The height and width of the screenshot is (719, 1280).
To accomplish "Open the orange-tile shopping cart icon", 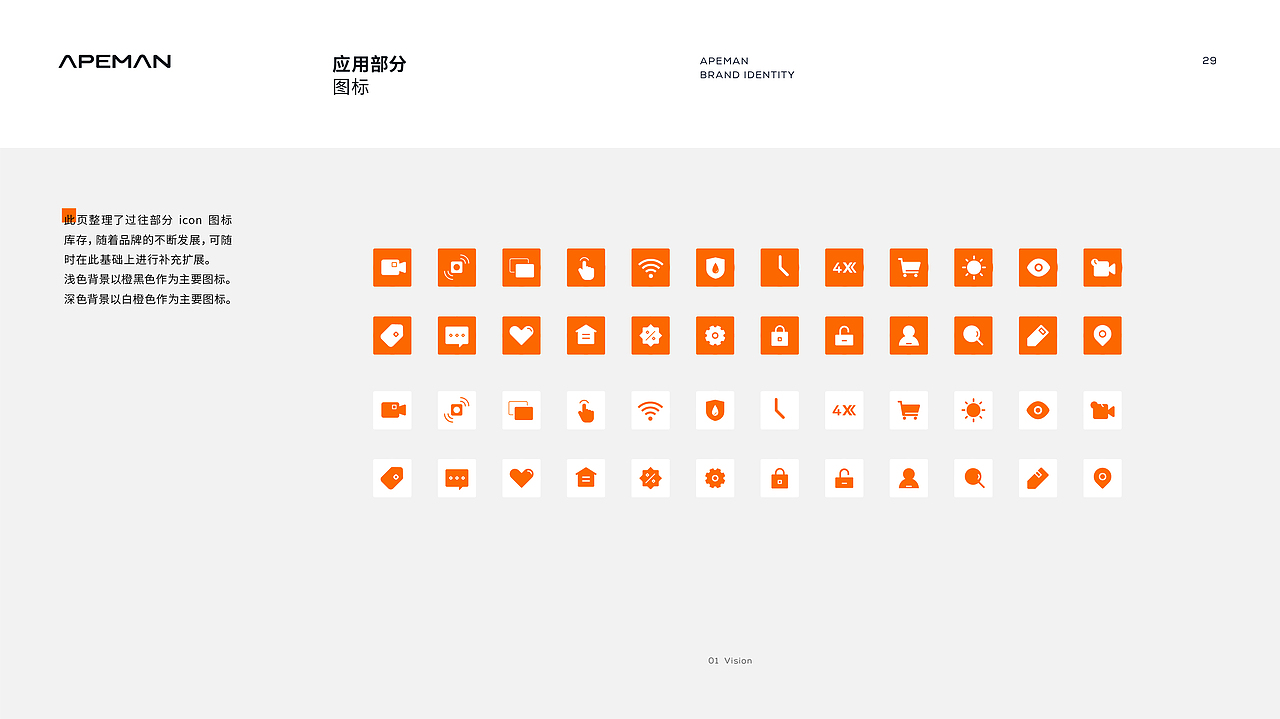I will click(909, 268).
